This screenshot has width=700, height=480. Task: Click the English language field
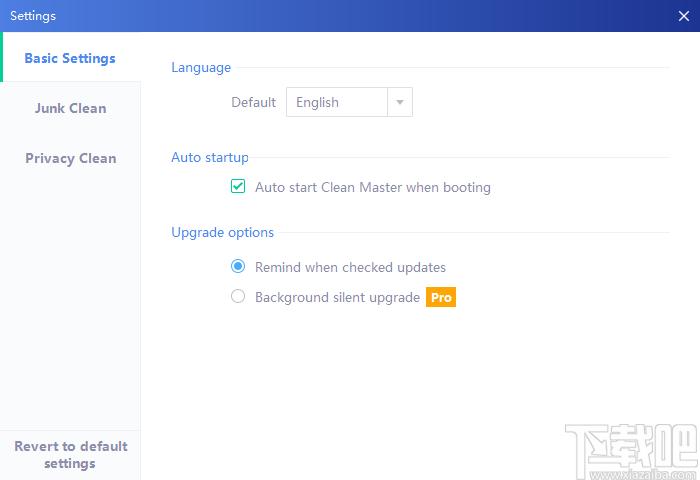click(x=337, y=102)
